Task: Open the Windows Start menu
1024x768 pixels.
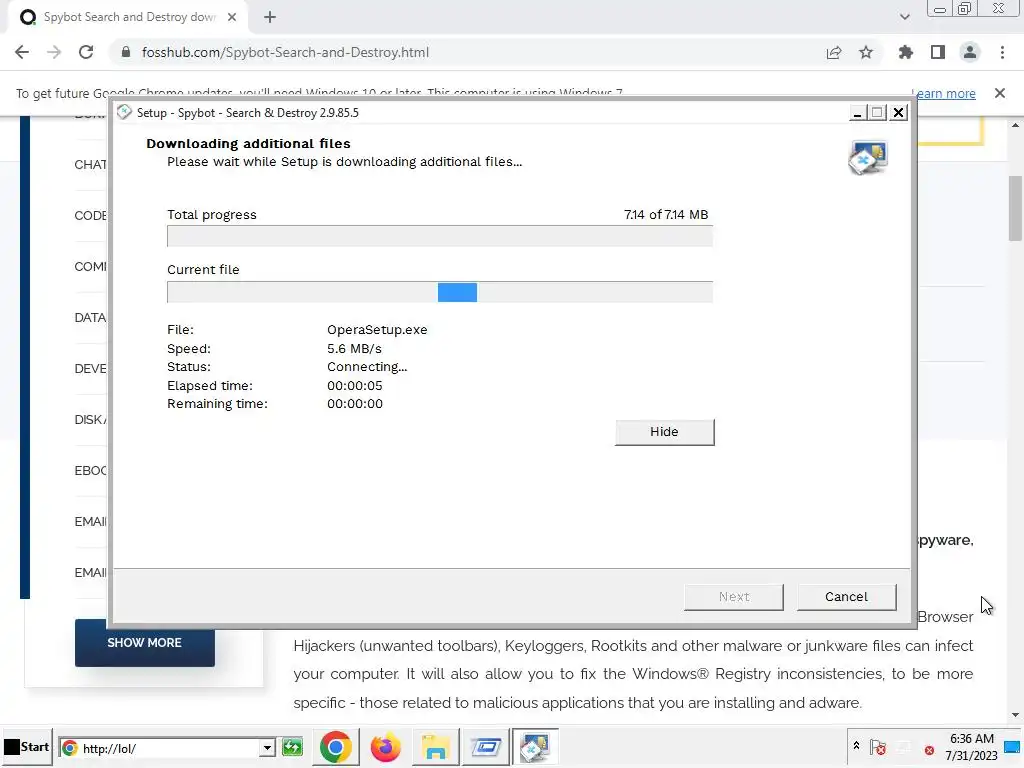Action: point(27,747)
